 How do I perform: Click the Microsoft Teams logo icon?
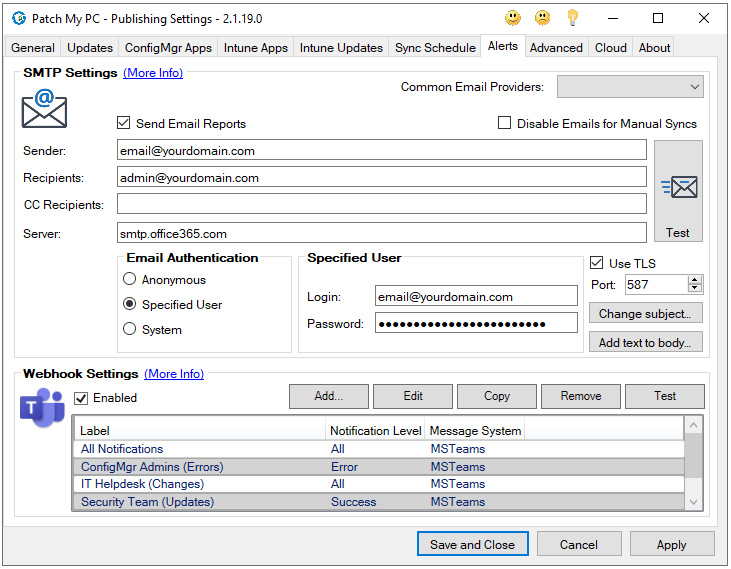coord(42,408)
